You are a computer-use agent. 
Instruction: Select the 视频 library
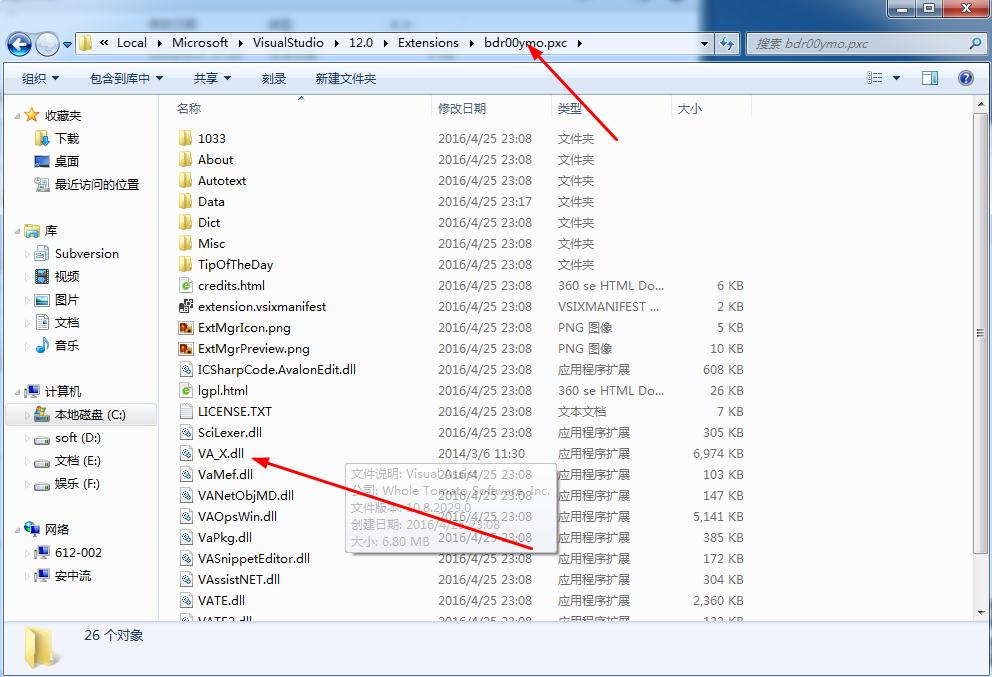point(66,276)
